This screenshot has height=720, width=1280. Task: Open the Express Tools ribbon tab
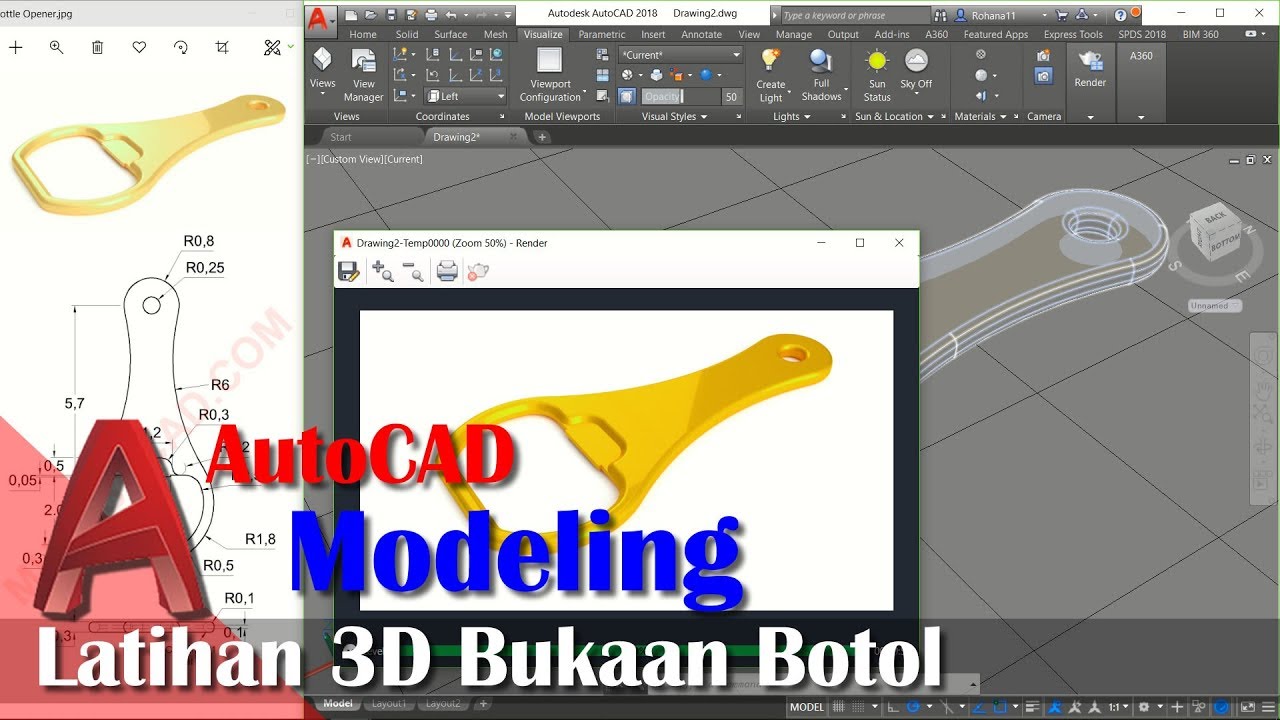1073,34
